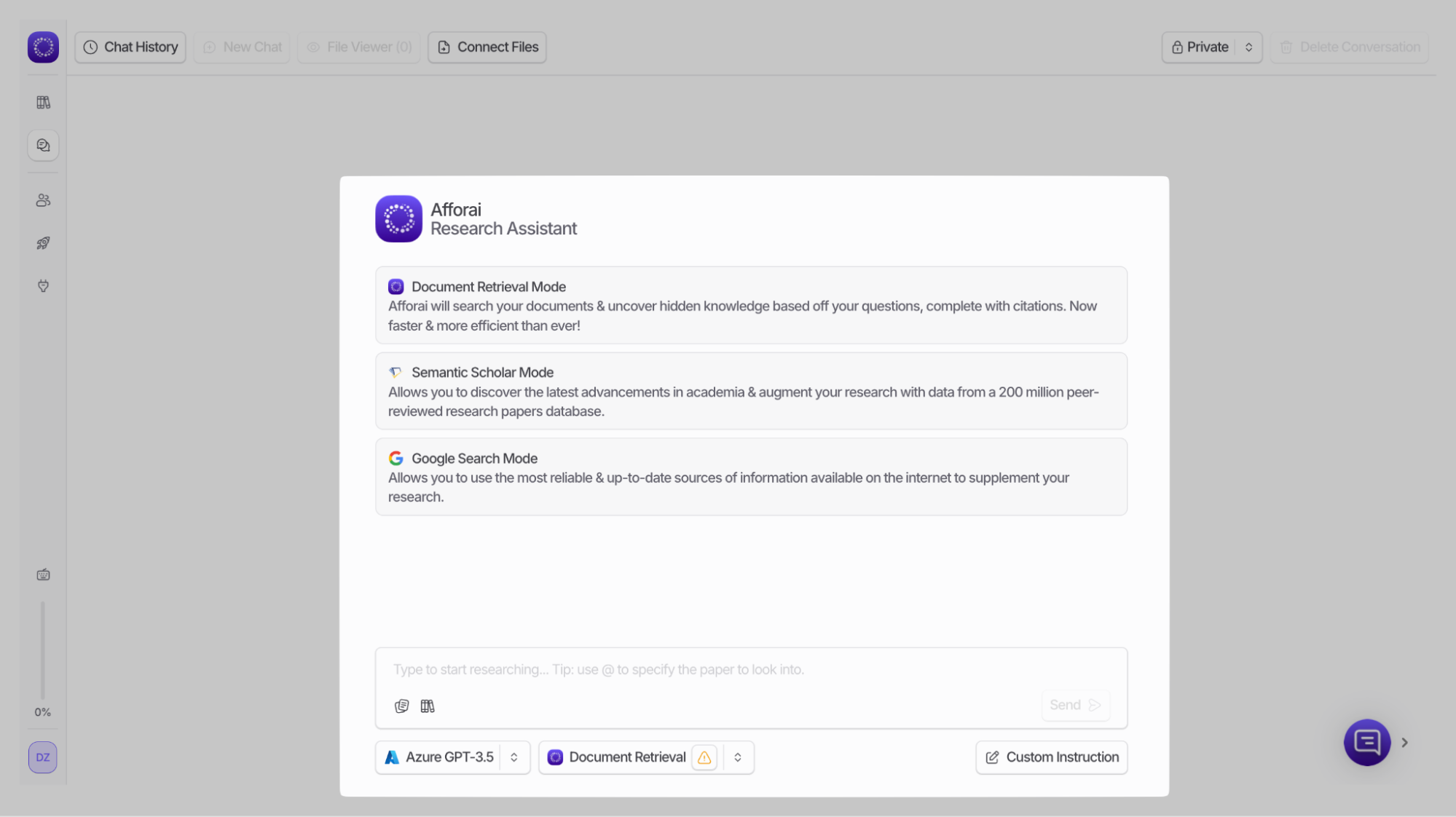Open the team members icon in the sidebar
The height and width of the screenshot is (817, 1456).
tap(42, 200)
